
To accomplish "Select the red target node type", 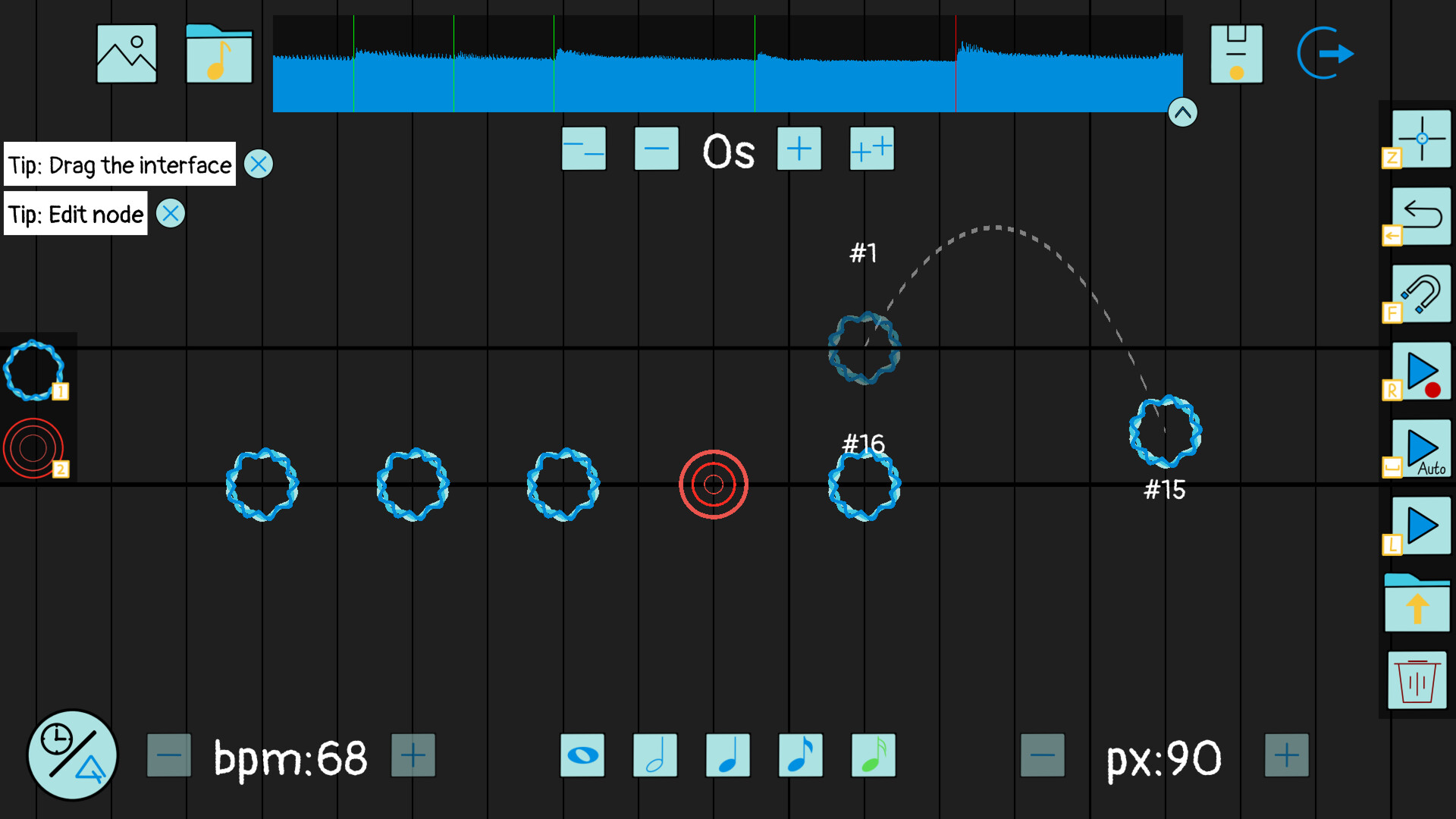I will click(x=33, y=448).
